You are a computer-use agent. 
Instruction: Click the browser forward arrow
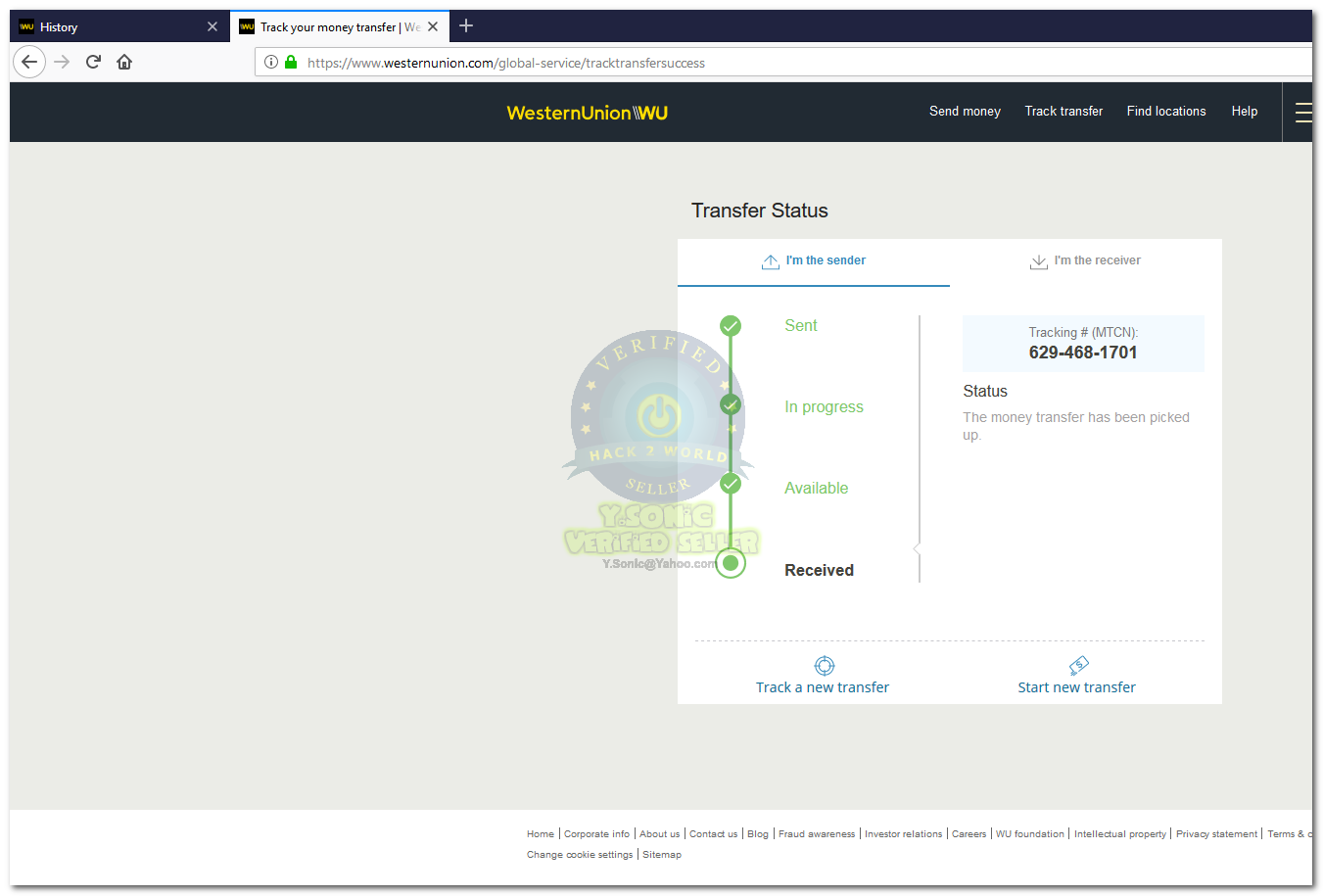(62, 62)
